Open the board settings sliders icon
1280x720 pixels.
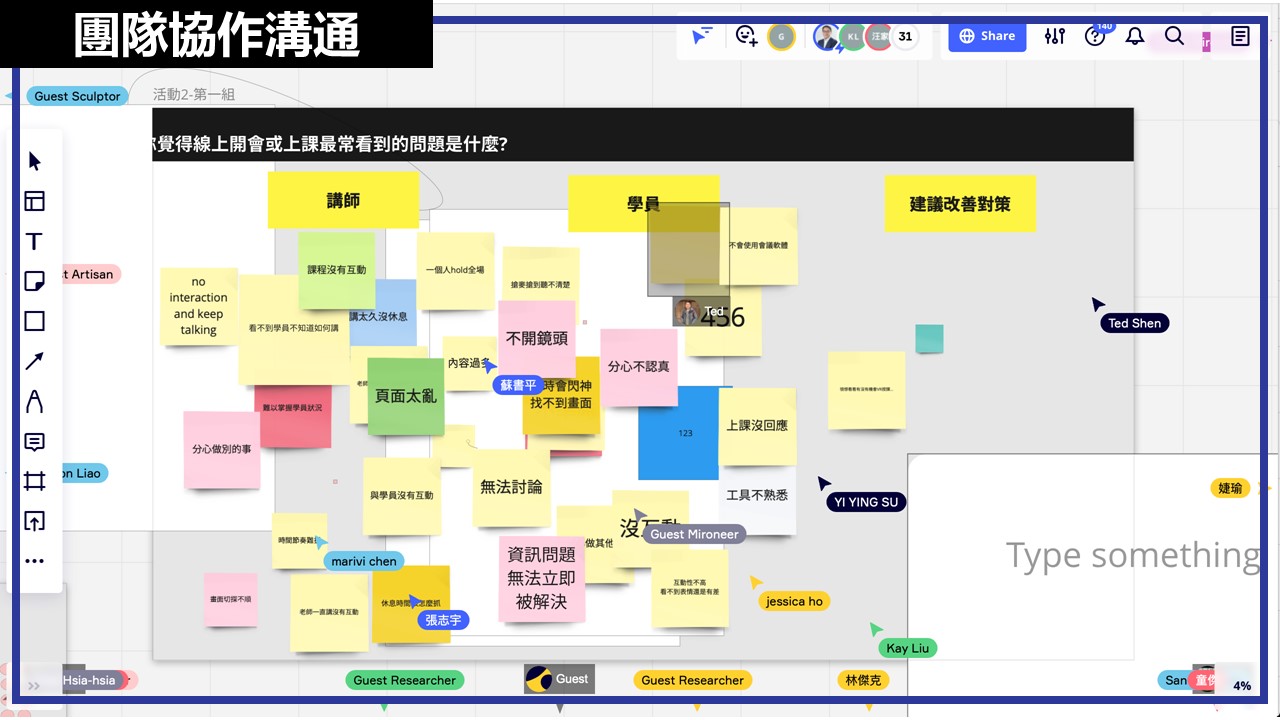click(1055, 37)
